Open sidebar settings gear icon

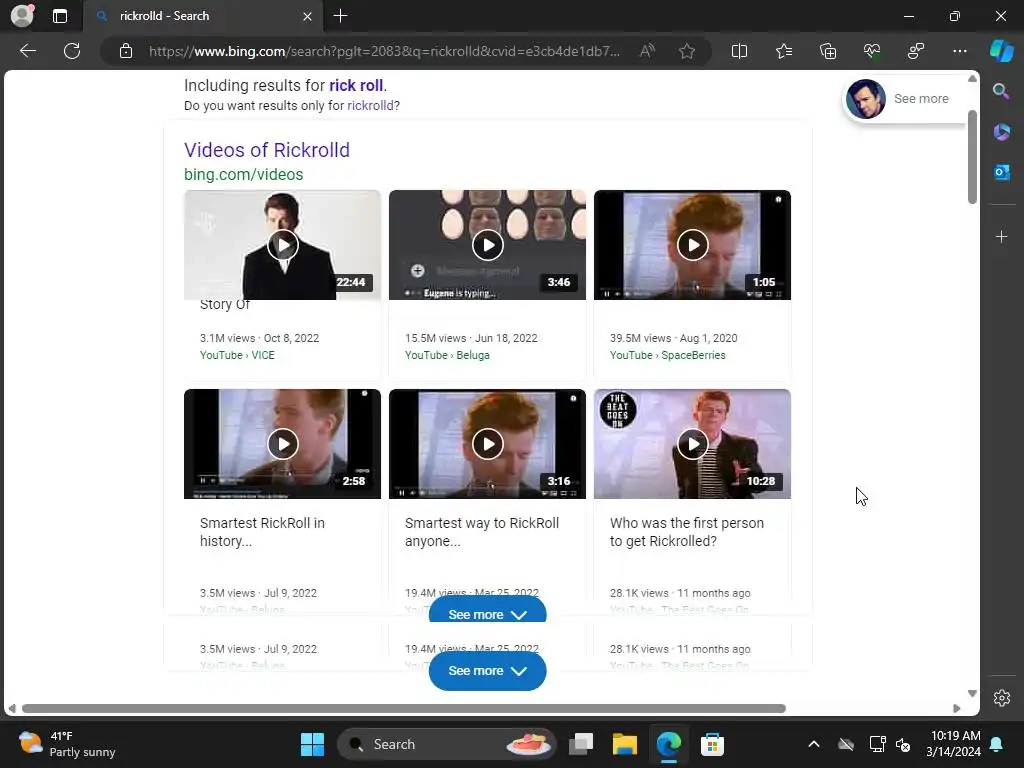pyautogui.click(x=1002, y=697)
